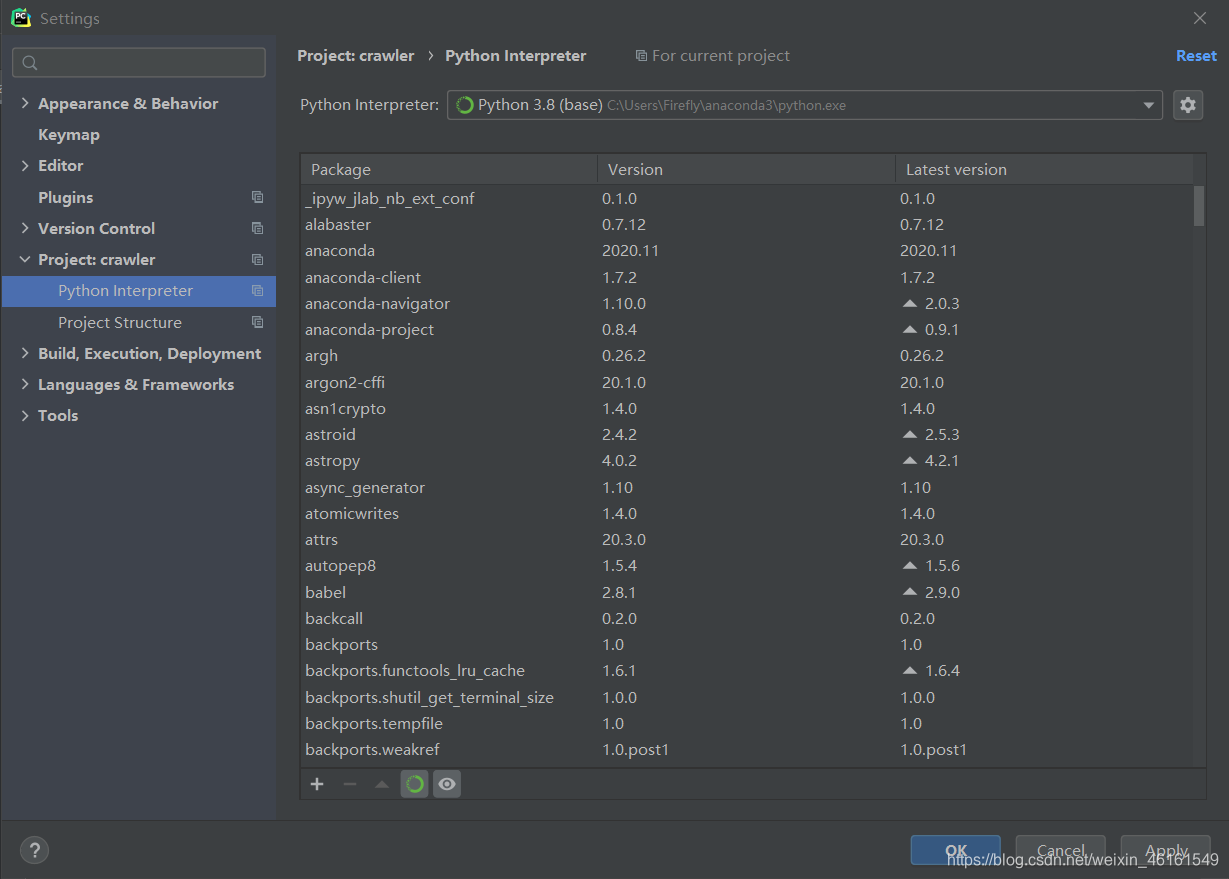Toggle the Conda package manager icon

[414, 784]
